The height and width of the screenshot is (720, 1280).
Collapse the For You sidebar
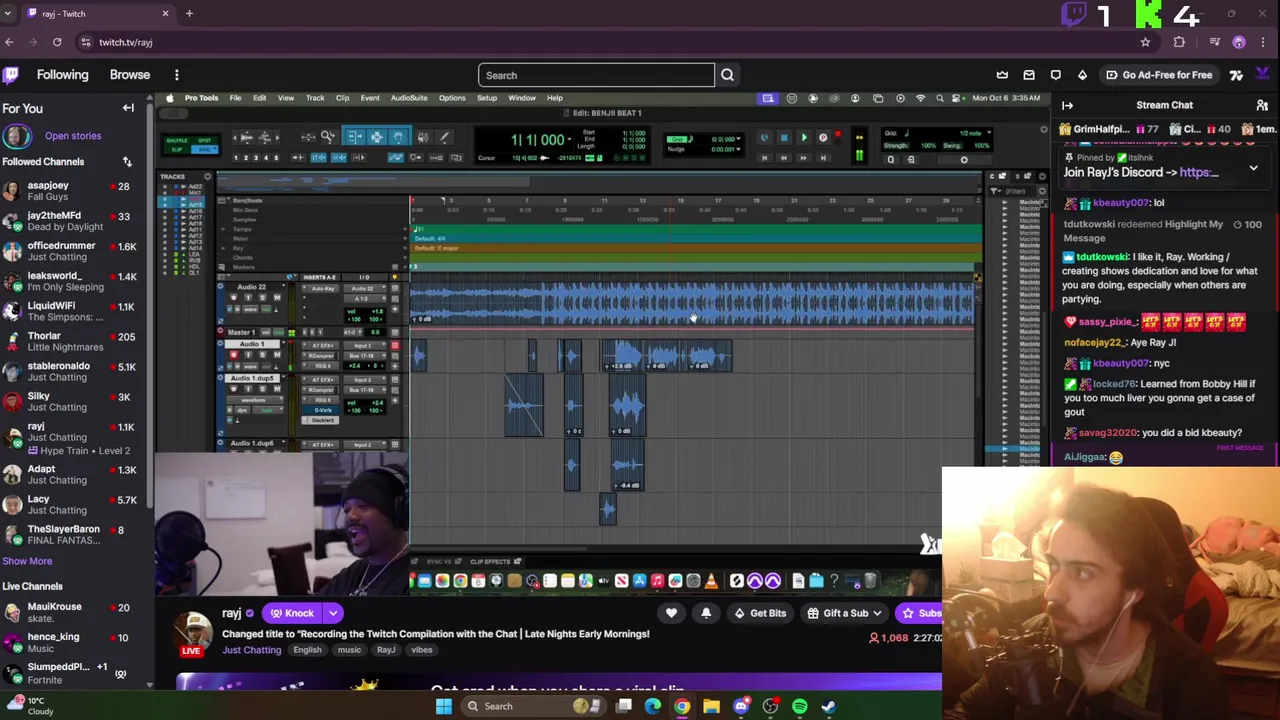[128, 108]
